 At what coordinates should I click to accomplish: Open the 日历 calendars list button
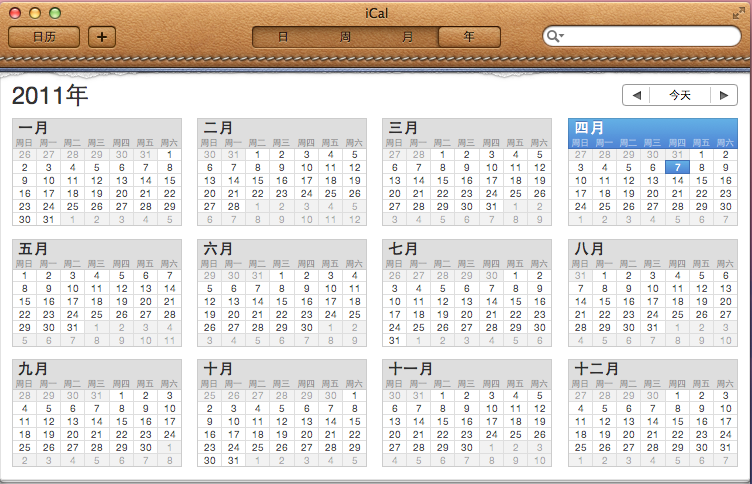(x=44, y=37)
